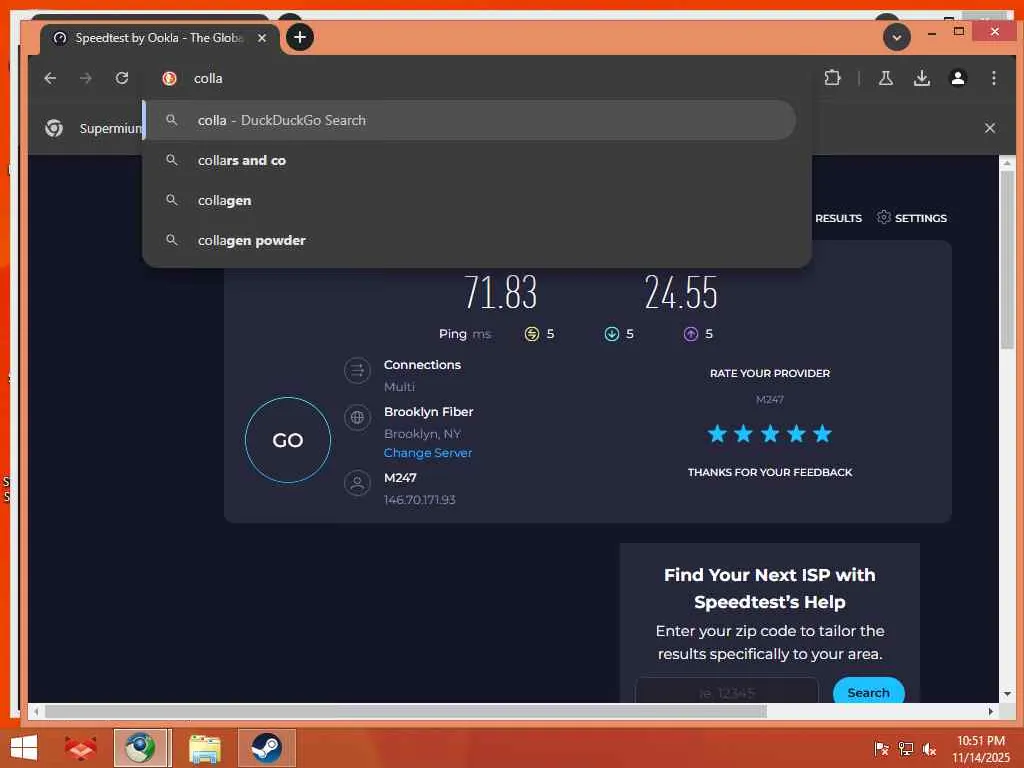Click the Brooklyn Fiber server name

pos(428,412)
